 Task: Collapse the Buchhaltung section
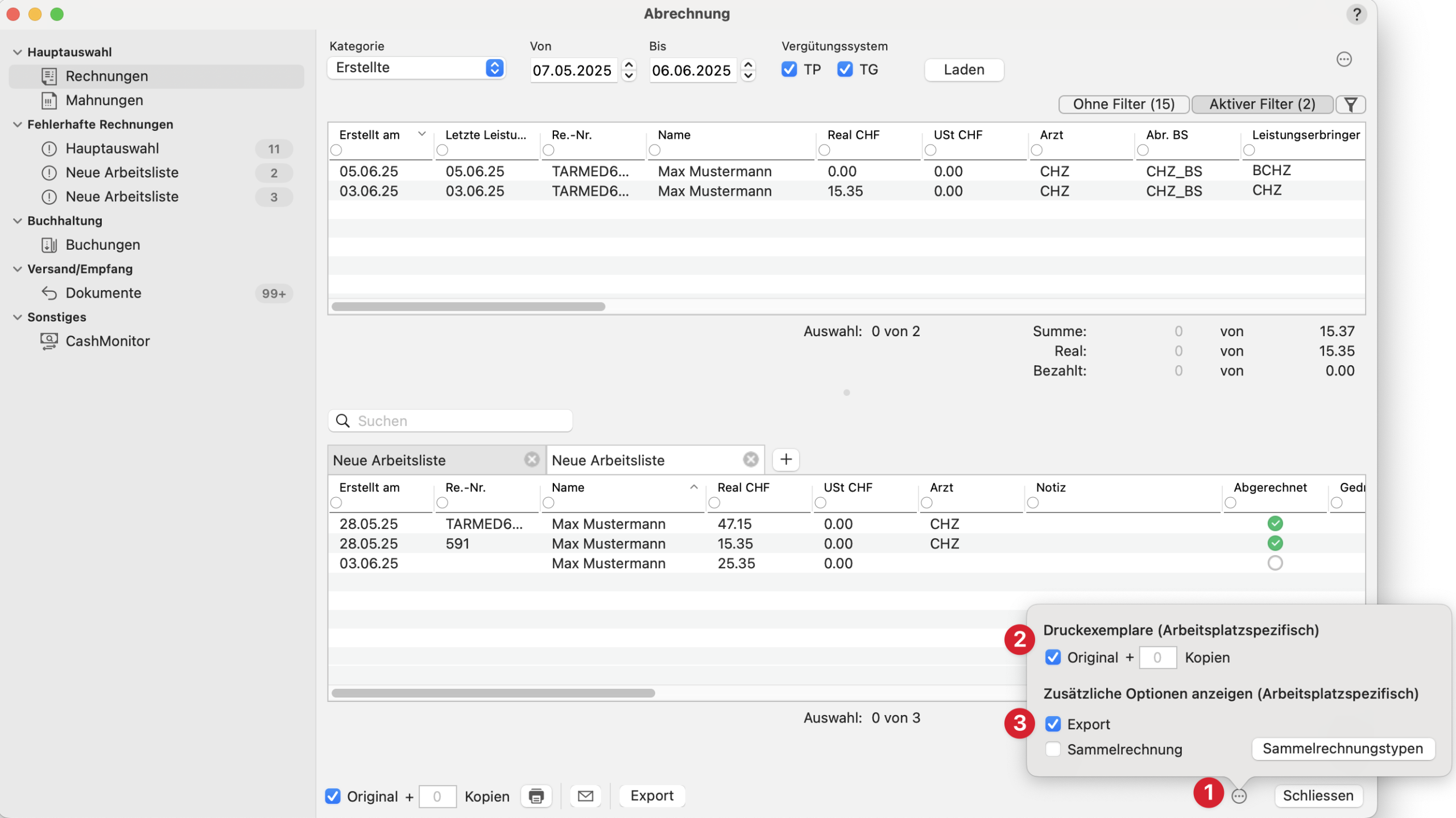(x=18, y=221)
